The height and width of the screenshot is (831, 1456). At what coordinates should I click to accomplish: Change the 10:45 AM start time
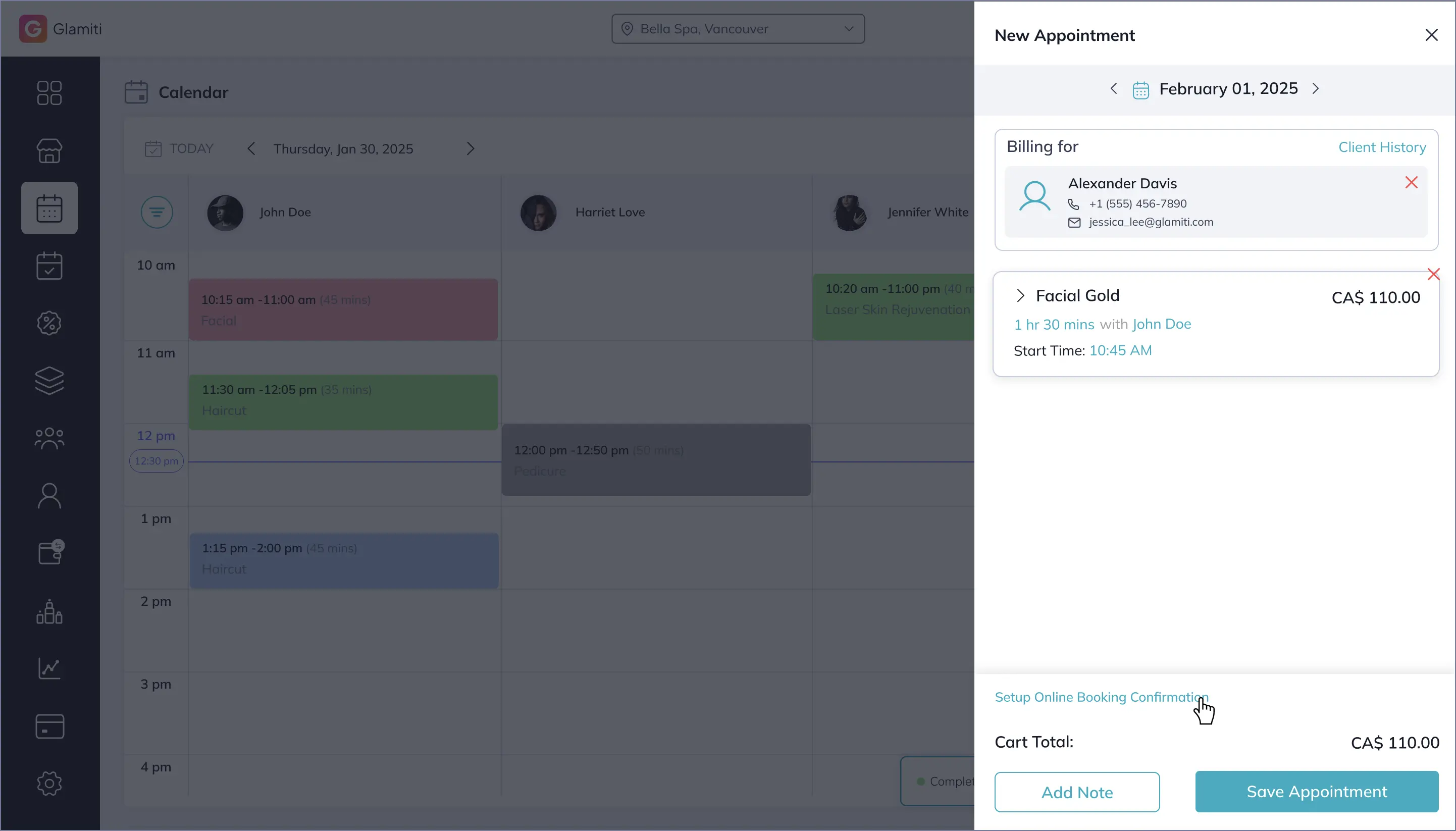(1120, 350)
